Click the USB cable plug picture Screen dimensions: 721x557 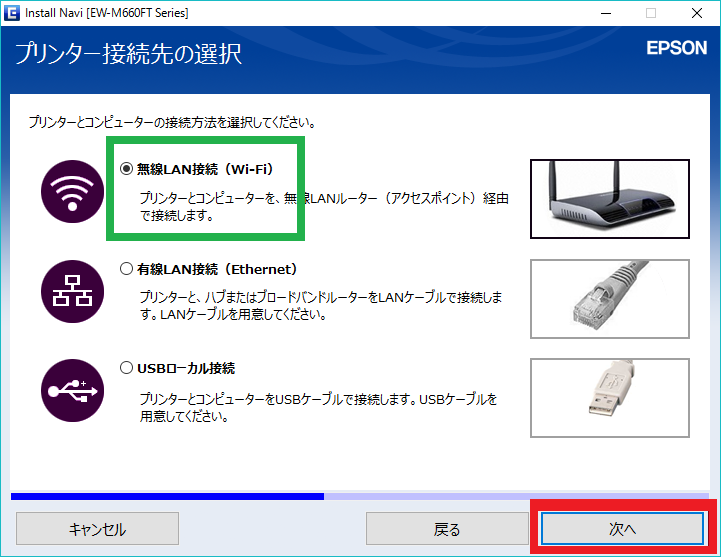point(609,397)
